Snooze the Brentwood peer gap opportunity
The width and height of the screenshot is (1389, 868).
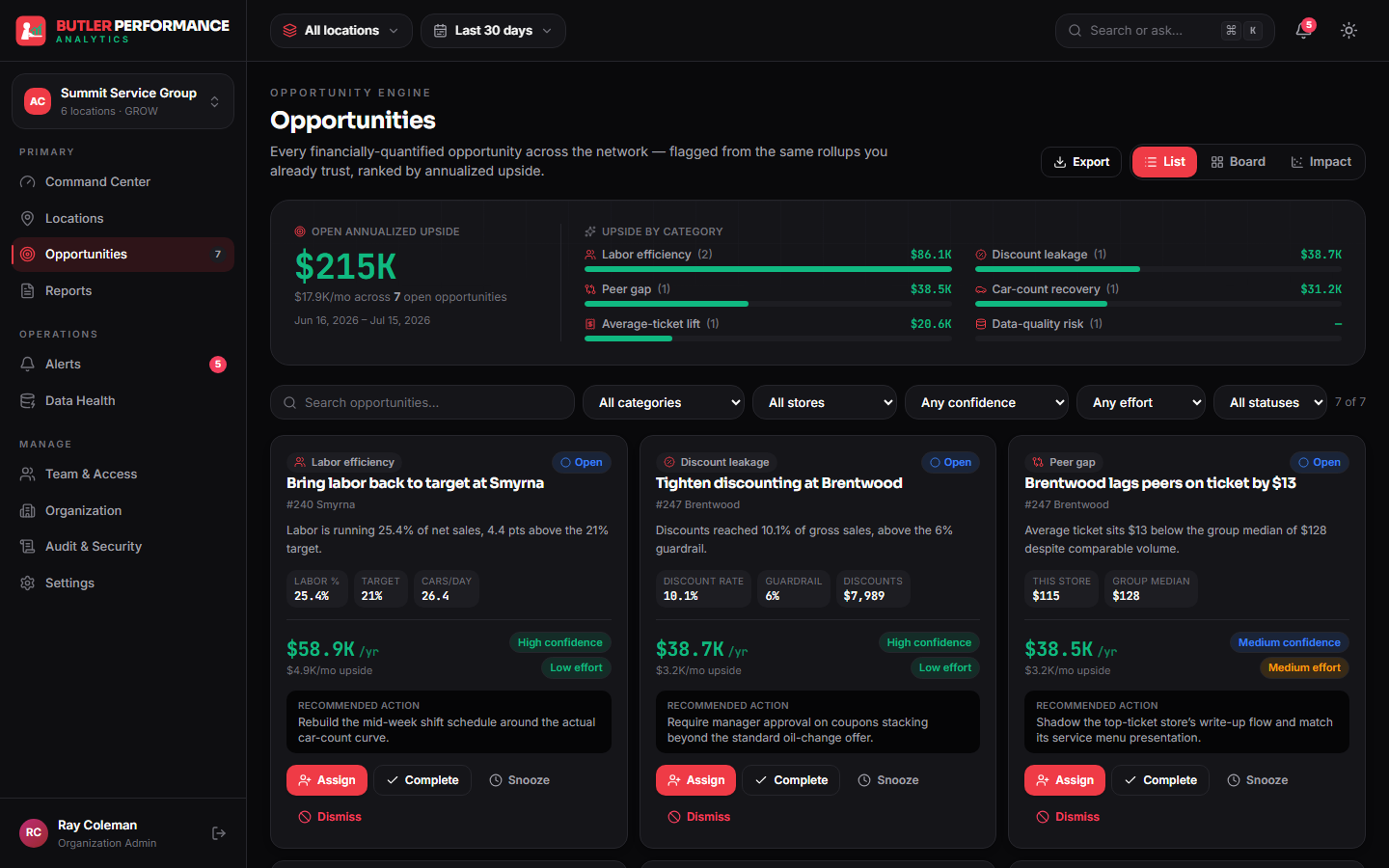pyautogui.click(x=1258, y=780)
